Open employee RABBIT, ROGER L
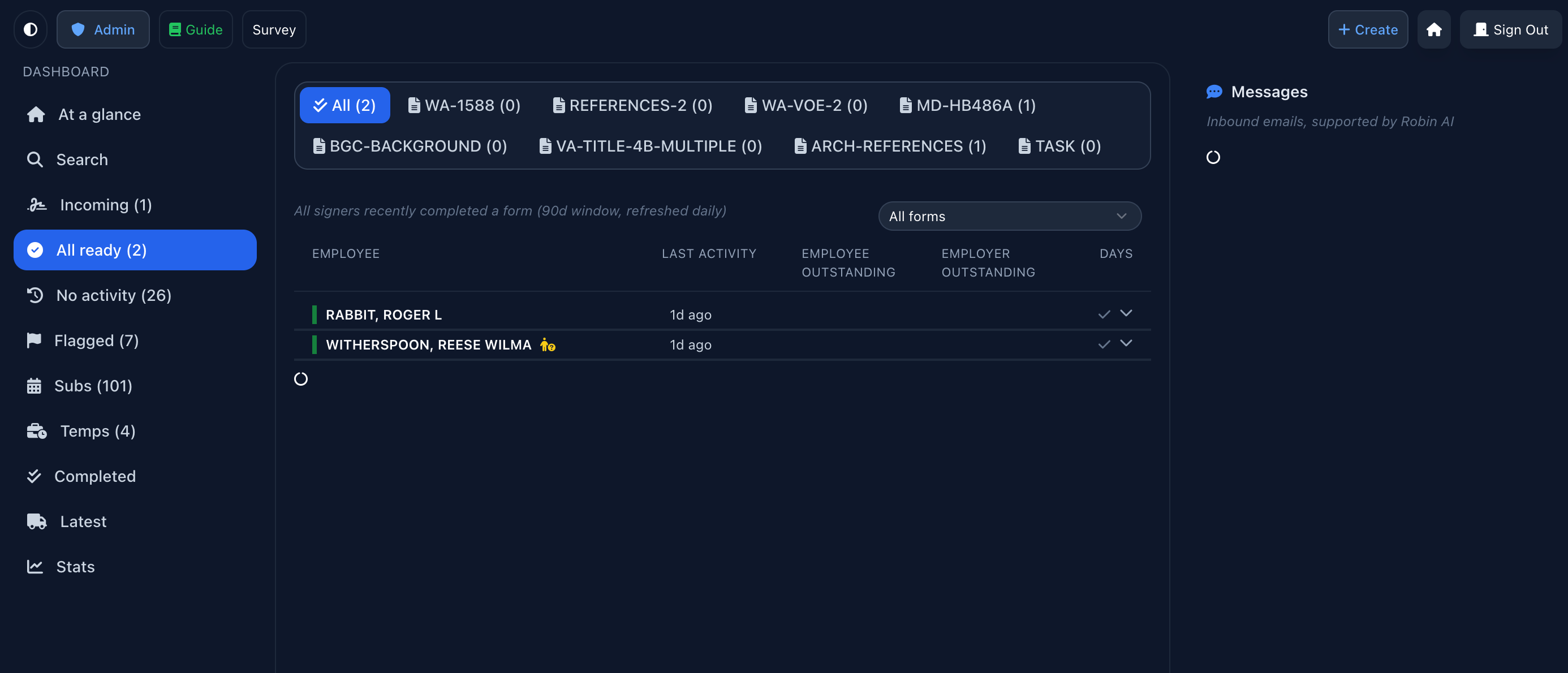The width and height of the screenshot is (1568, 673). (384, 314)
